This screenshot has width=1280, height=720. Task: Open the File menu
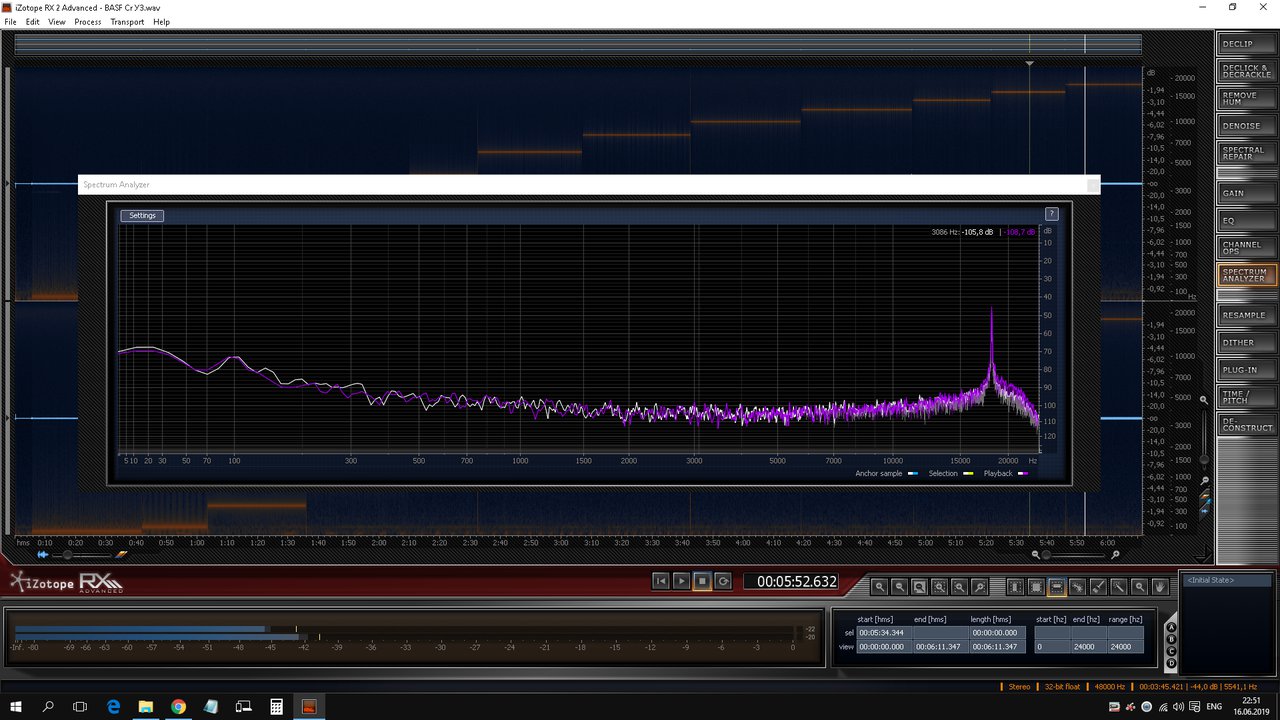[10, 22]
